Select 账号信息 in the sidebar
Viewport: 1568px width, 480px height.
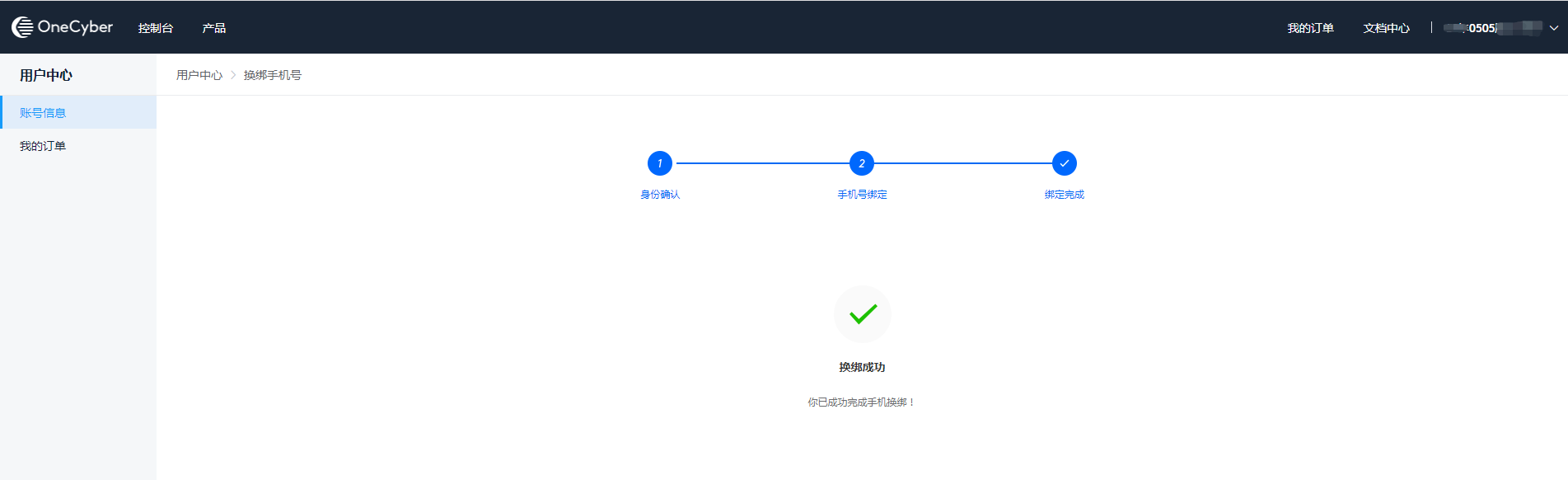click(43, 113)
